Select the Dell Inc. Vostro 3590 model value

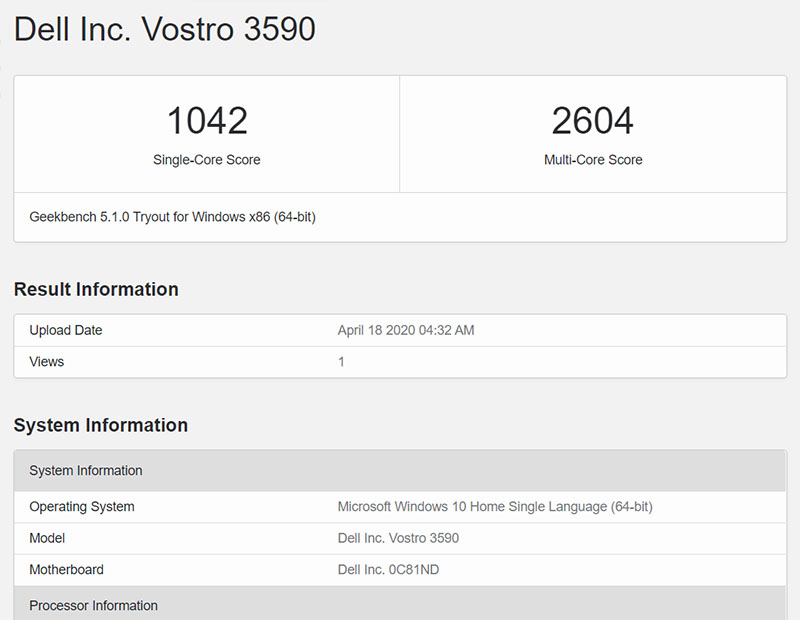coord(398,538)
